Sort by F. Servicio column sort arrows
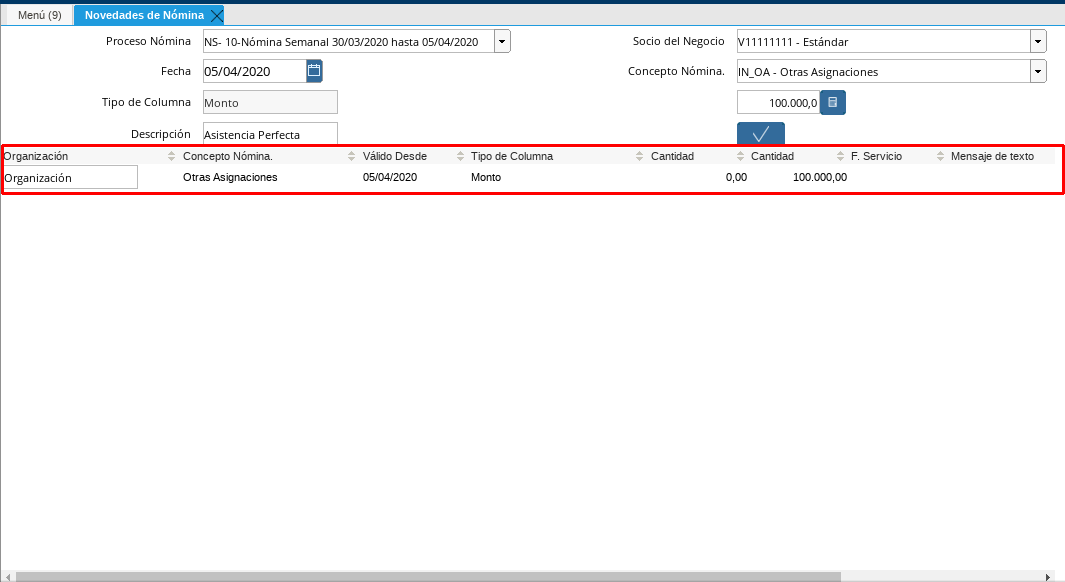The height and width of the screenshot is (582, 1065). [940, 157]
